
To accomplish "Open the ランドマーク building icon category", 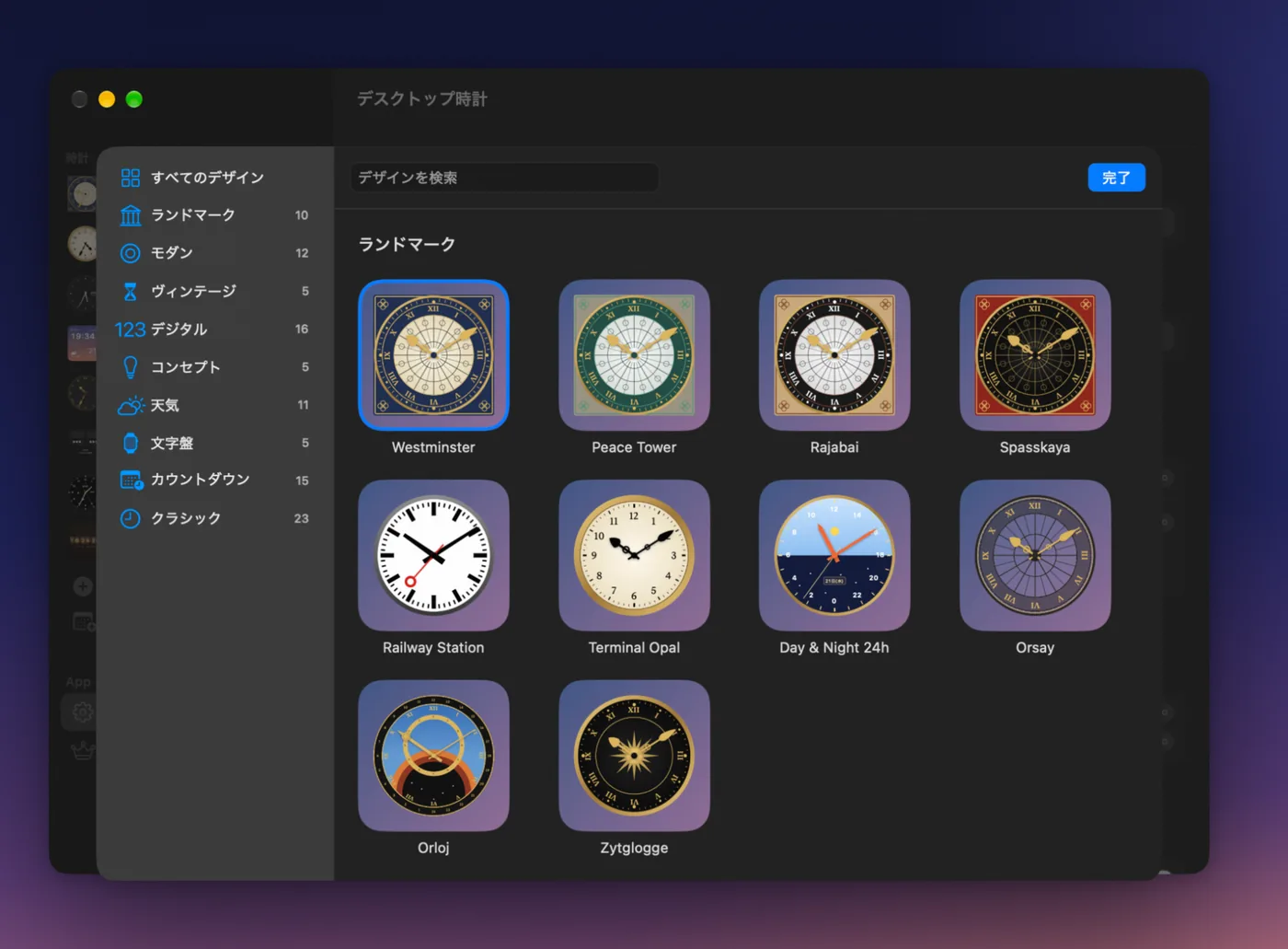I will pyautogui.click(x=214, y=215).
